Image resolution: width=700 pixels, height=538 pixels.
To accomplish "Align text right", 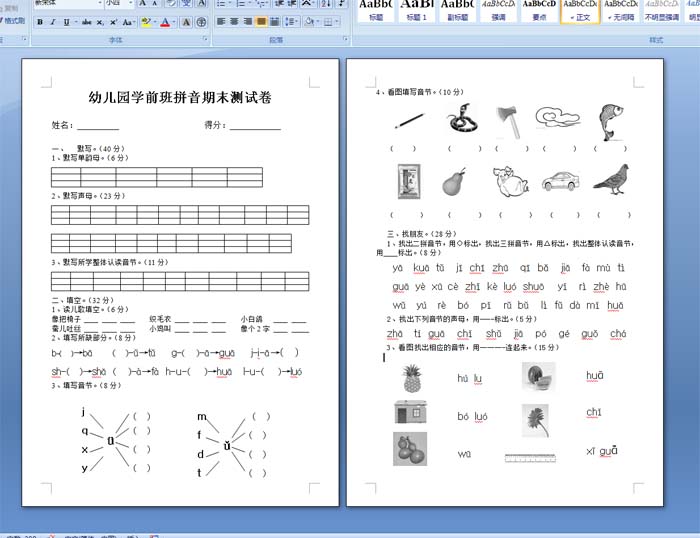I will click(248, 21).
